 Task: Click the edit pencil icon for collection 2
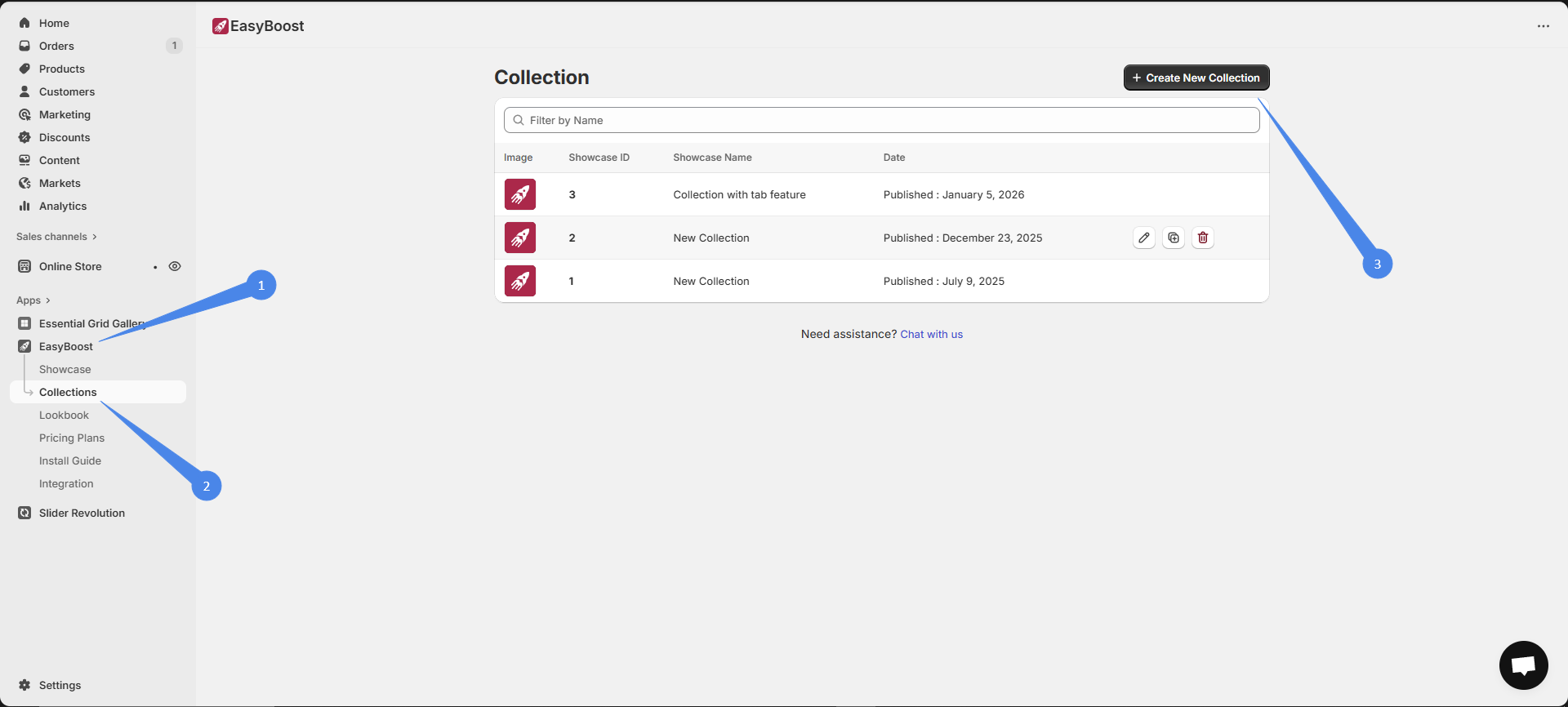1143,238
